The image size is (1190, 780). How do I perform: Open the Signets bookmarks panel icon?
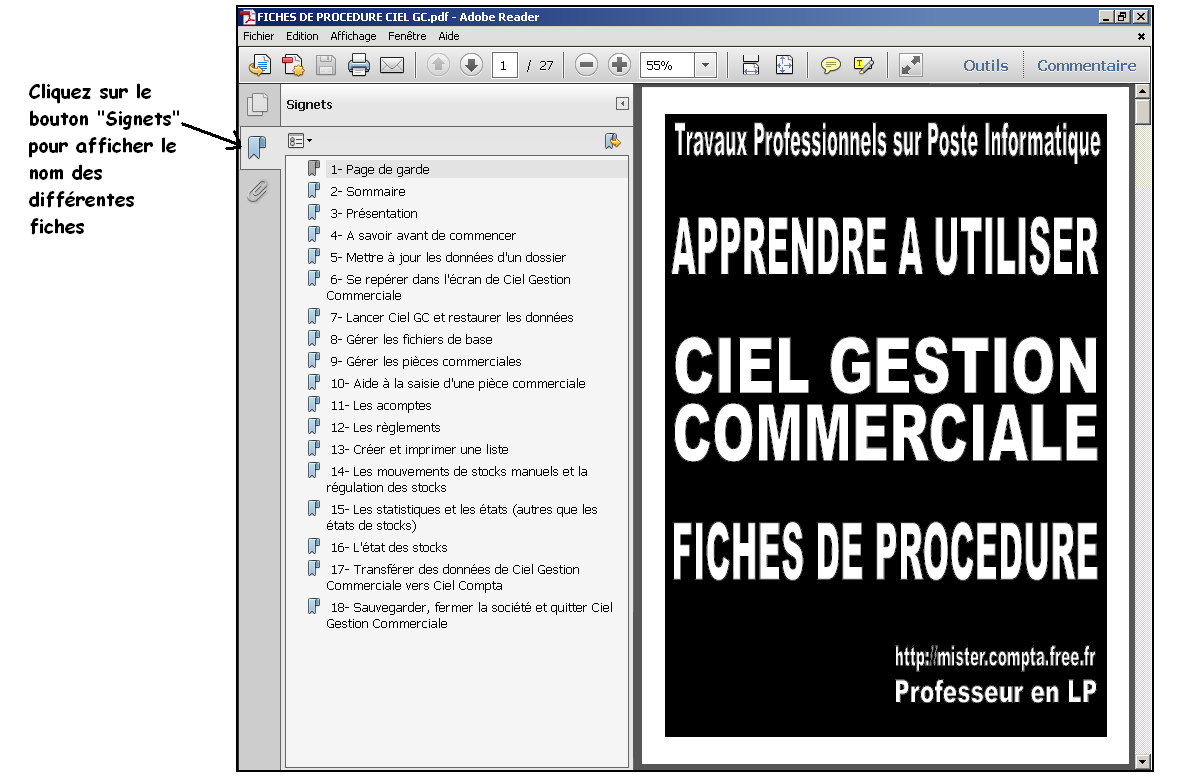point(257,146)
